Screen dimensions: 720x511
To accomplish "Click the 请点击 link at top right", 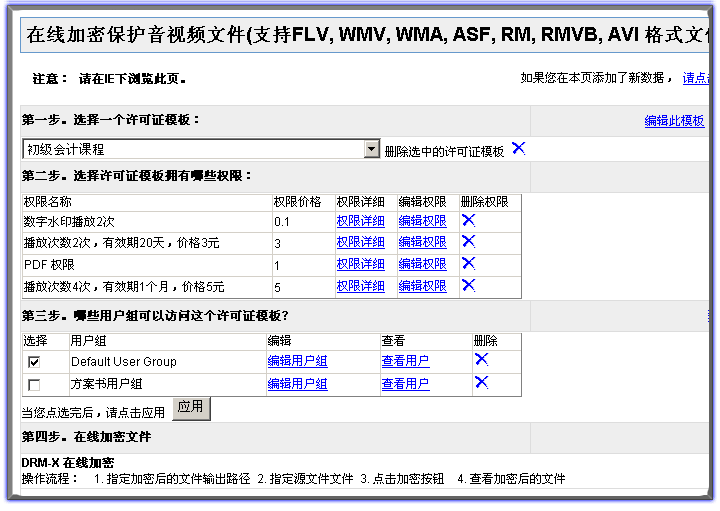I will pyautogui.click(x=697, y=78).
